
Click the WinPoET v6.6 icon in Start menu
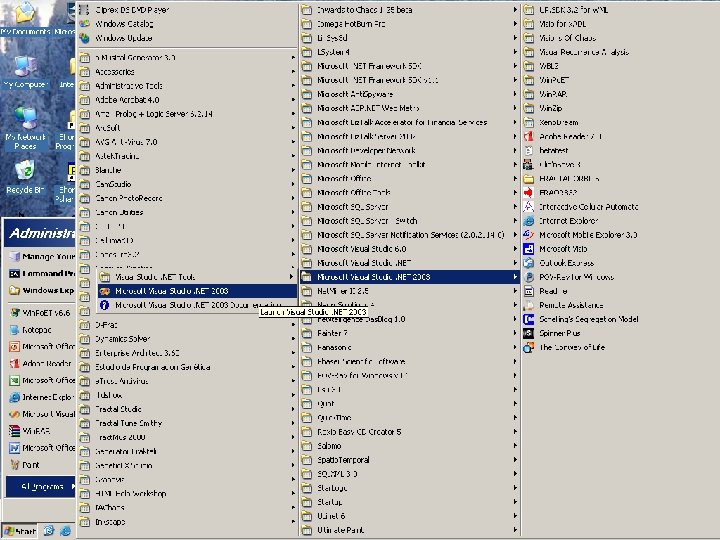click(x=15, y=313)
